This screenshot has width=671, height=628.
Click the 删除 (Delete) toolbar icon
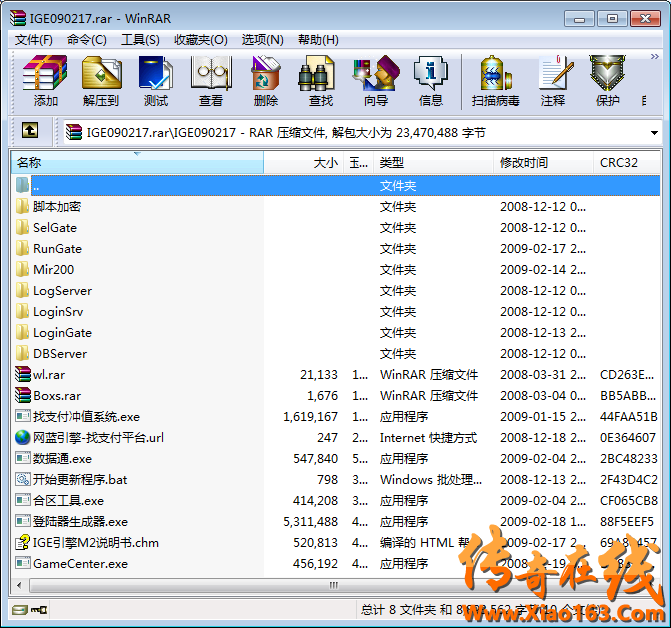coord(266,81)
